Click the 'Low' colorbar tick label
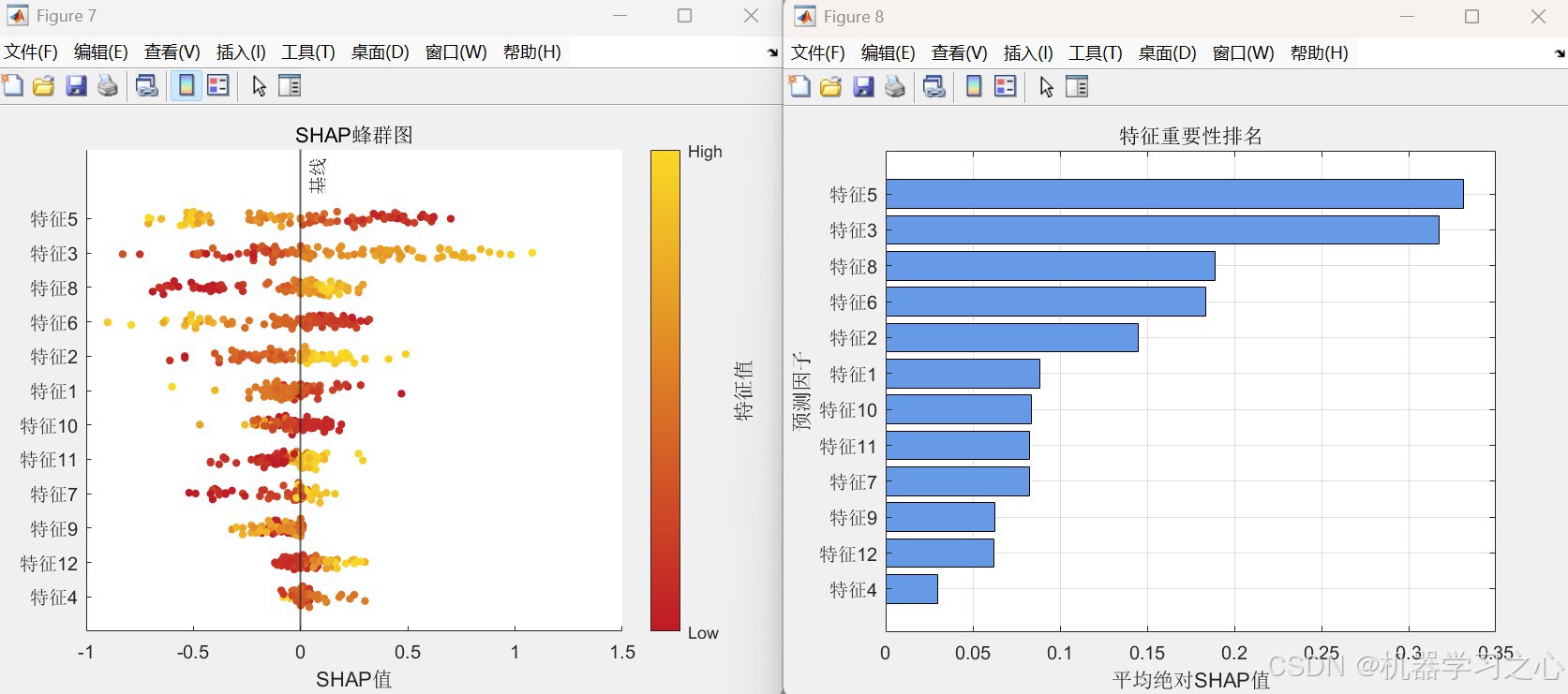The width and height of the screenshot is (1568, 694). pyautogui.click(x=703, y=633)
